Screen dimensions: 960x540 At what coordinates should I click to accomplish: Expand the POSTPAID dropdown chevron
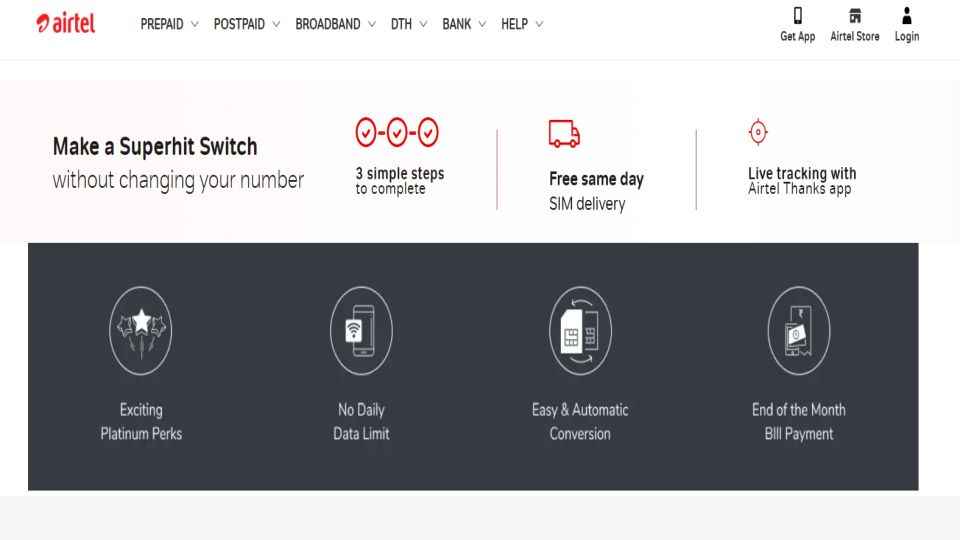click(276, 24)
